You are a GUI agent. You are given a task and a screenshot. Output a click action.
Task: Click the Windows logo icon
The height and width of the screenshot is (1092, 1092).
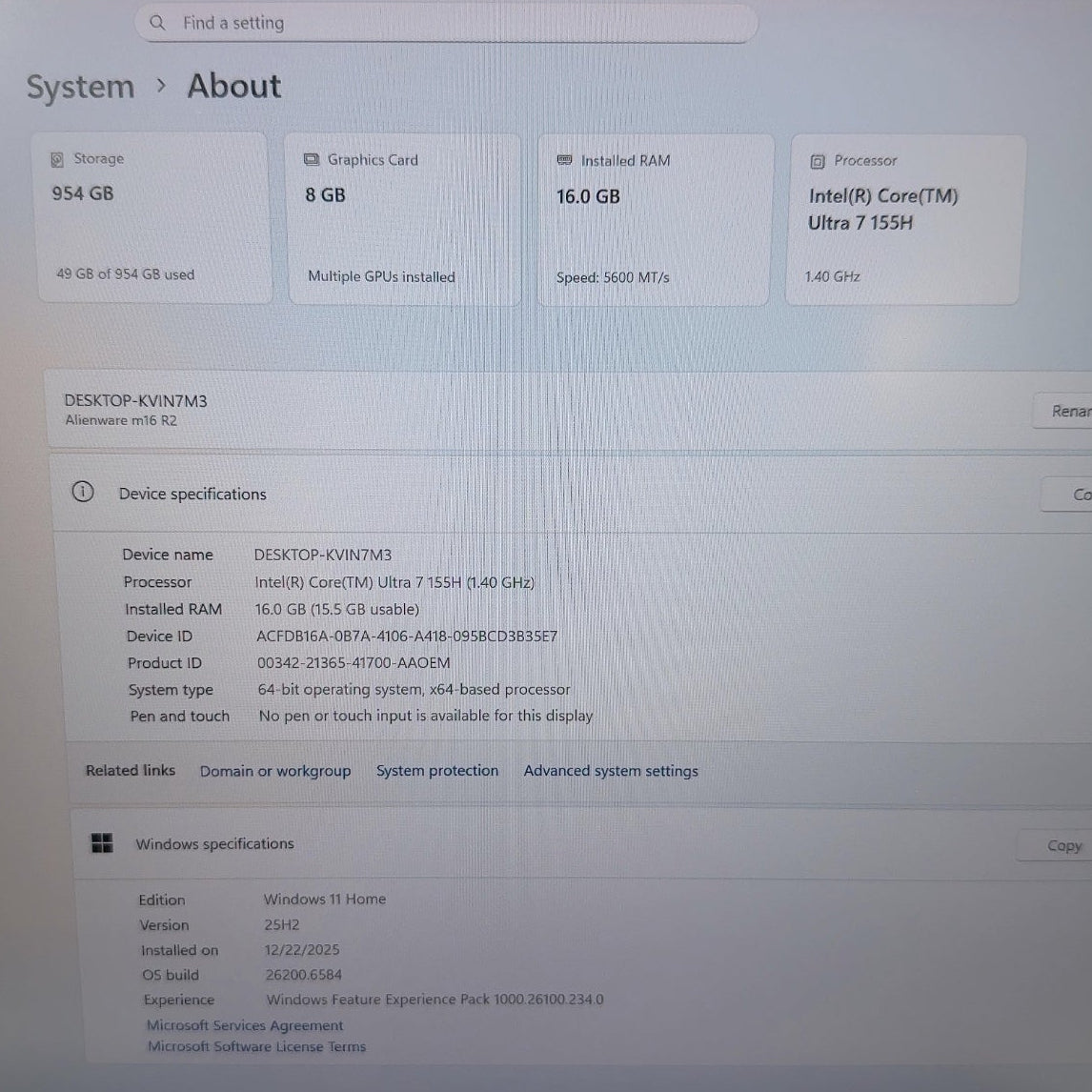pos(102,843)
